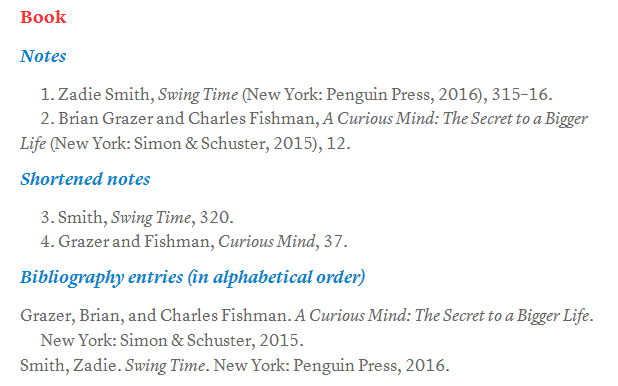
Task: Click shortened note 4 Grazer and Fishman
Action: tap(194, 242)
